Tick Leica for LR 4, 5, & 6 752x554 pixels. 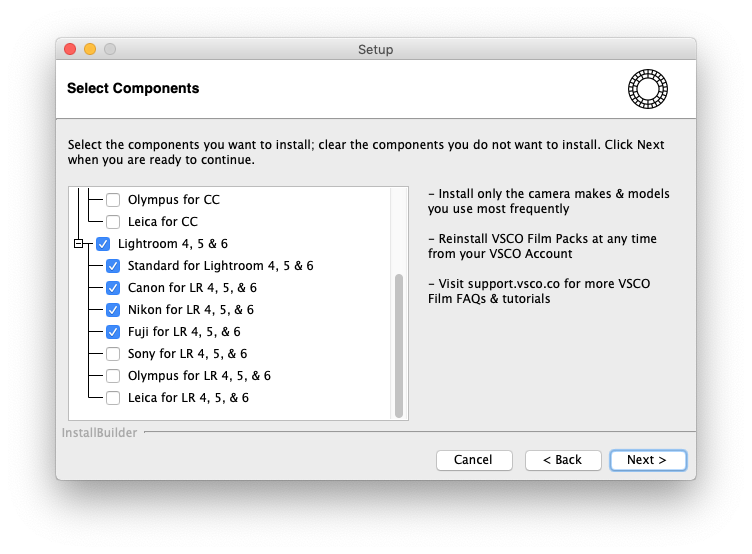(113, 398)
